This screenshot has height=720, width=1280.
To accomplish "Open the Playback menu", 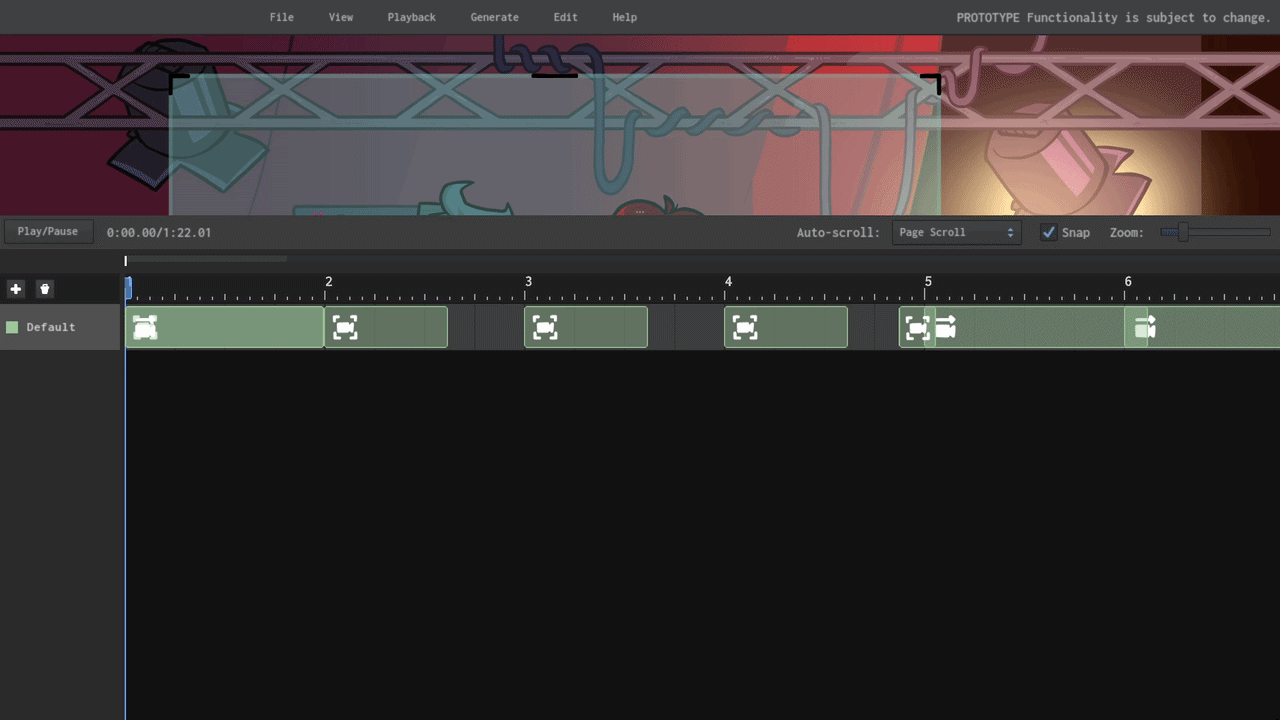I will pos(411,17).
